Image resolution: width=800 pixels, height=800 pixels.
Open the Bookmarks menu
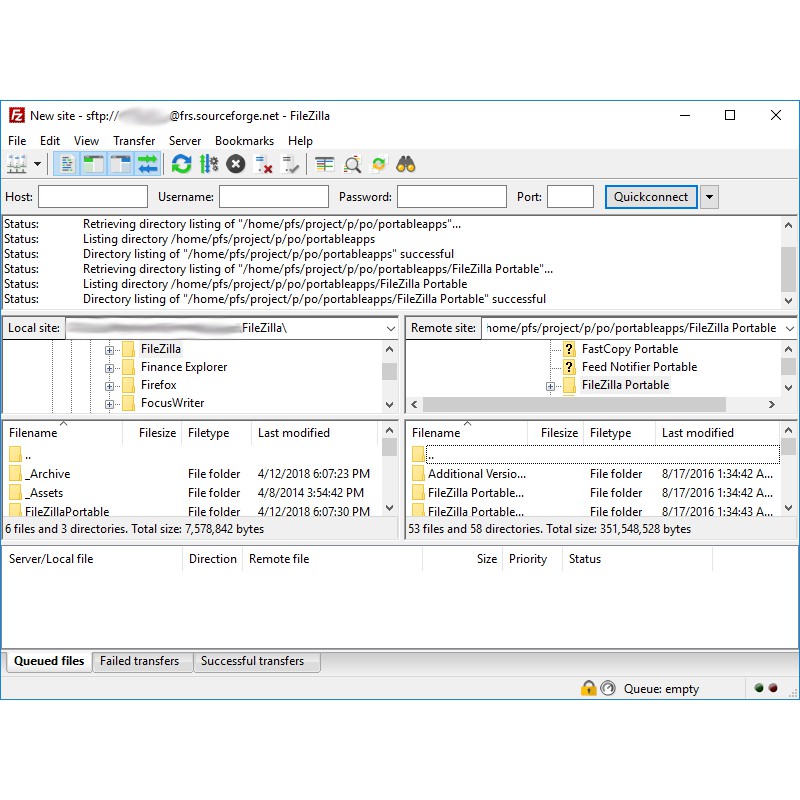(x=244, y=141)
